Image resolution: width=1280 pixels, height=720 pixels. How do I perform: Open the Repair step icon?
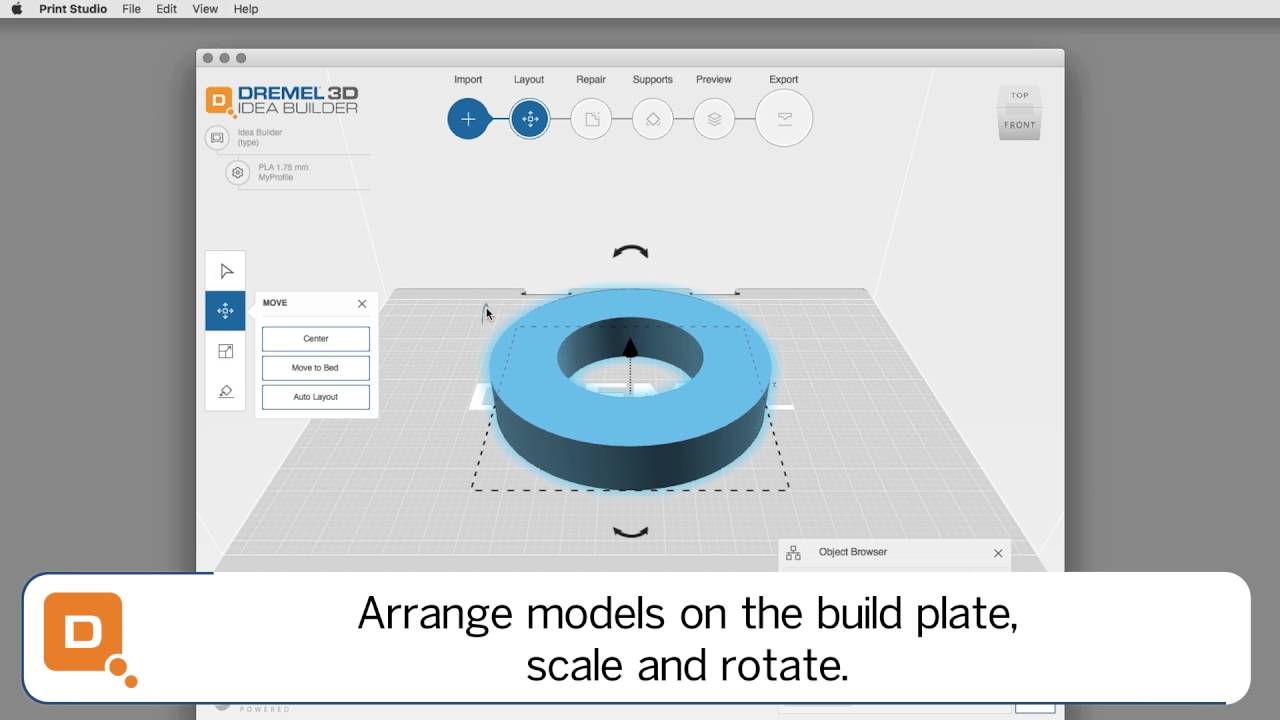click(591, 119)
